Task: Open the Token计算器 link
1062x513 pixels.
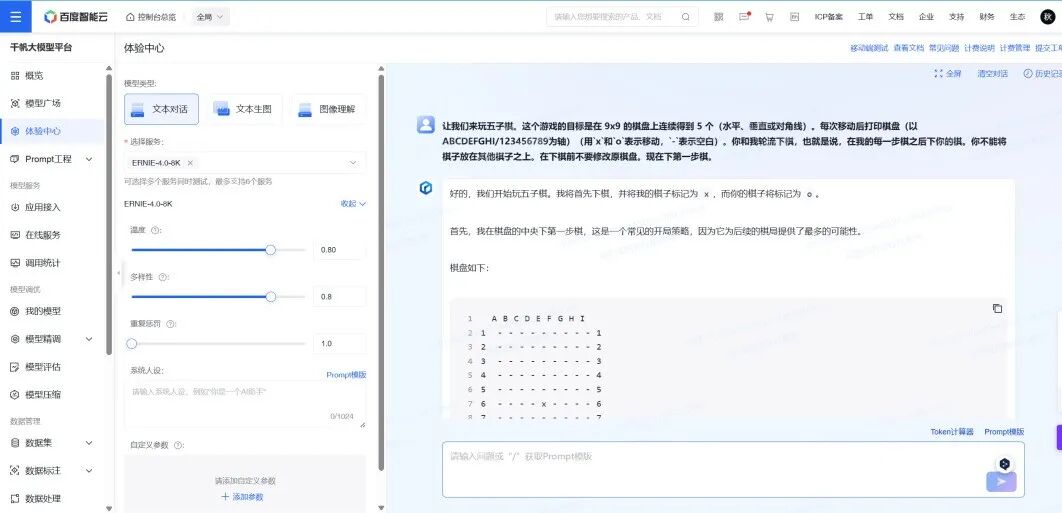Action: pos(952,432)
